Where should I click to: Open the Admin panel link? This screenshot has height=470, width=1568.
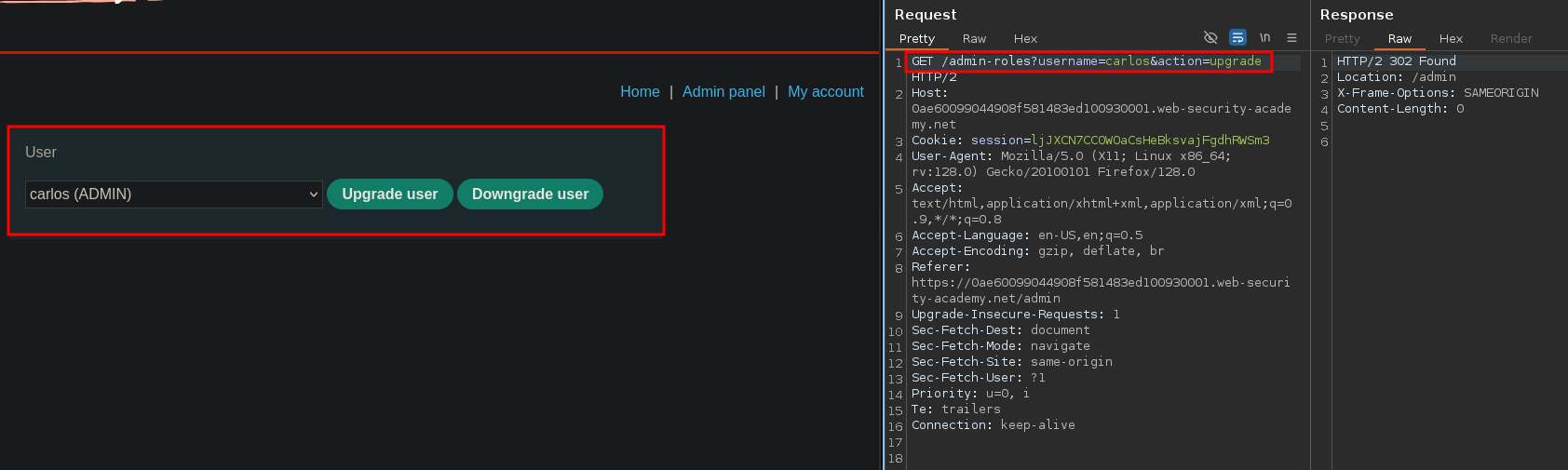723,92
